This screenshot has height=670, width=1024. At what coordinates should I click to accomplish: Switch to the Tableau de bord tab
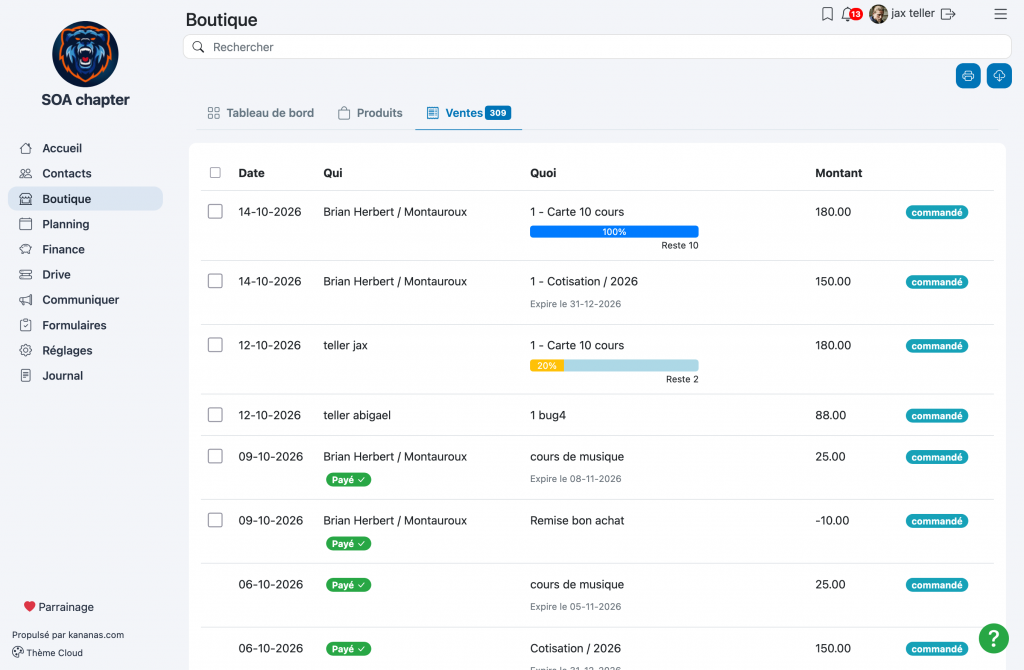click(x=261, y=113)
